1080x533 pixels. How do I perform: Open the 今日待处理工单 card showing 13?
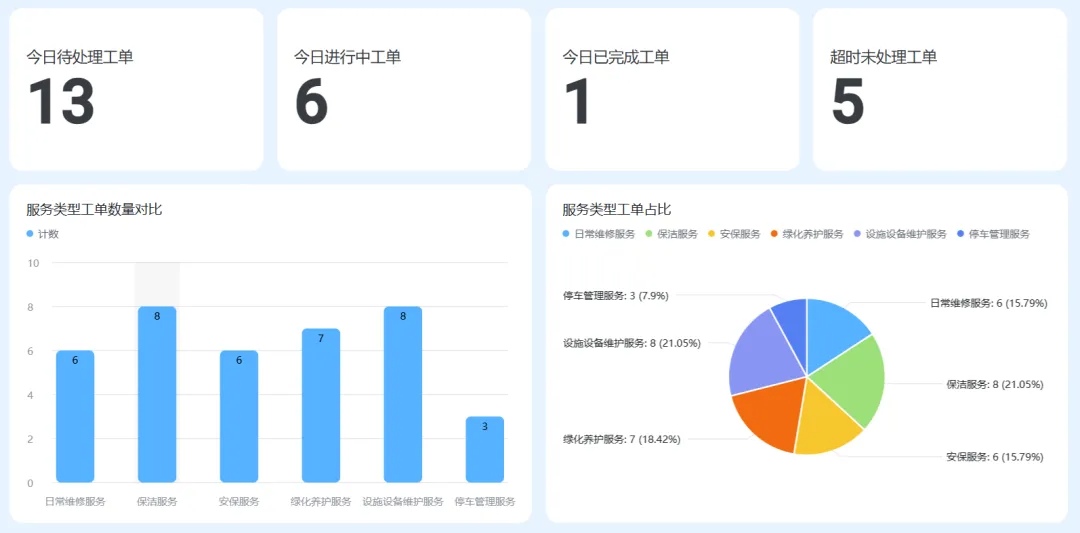136,89
